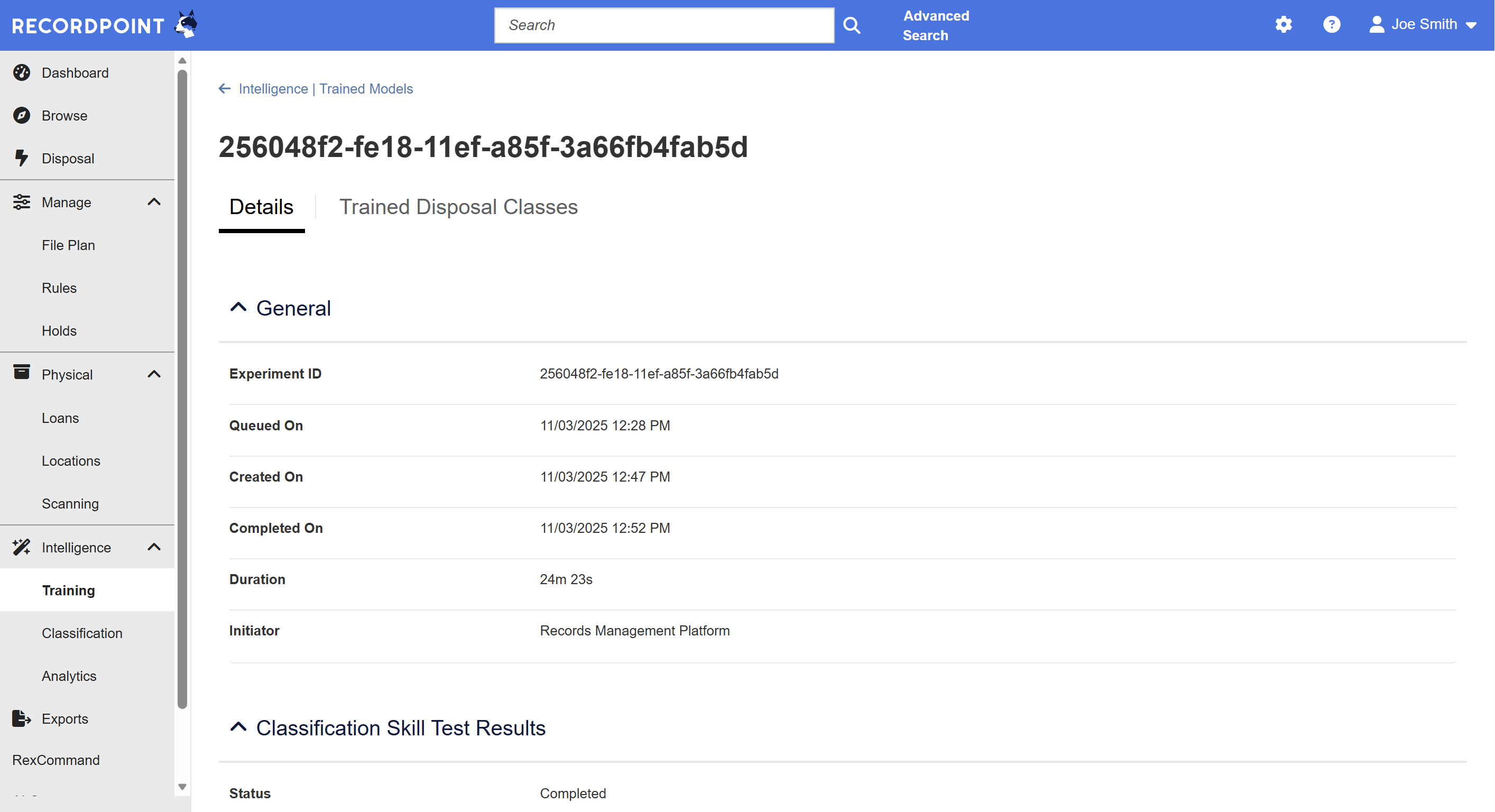
Task: Click the Browse compass icon
Action: (x=22, y=115)
